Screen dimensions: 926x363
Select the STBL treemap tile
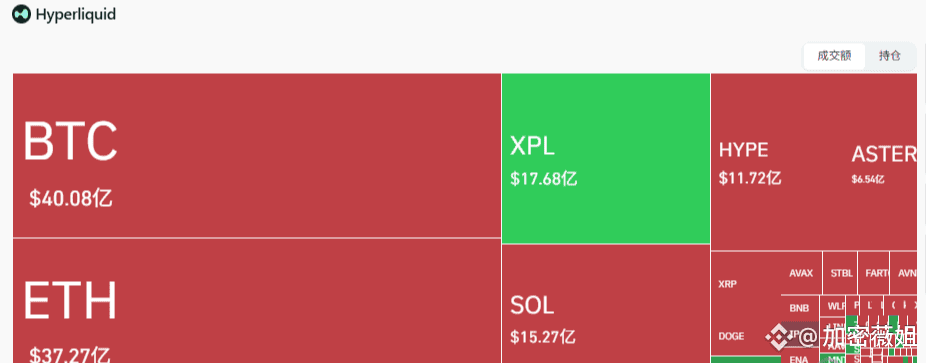[x=840, y=273]
